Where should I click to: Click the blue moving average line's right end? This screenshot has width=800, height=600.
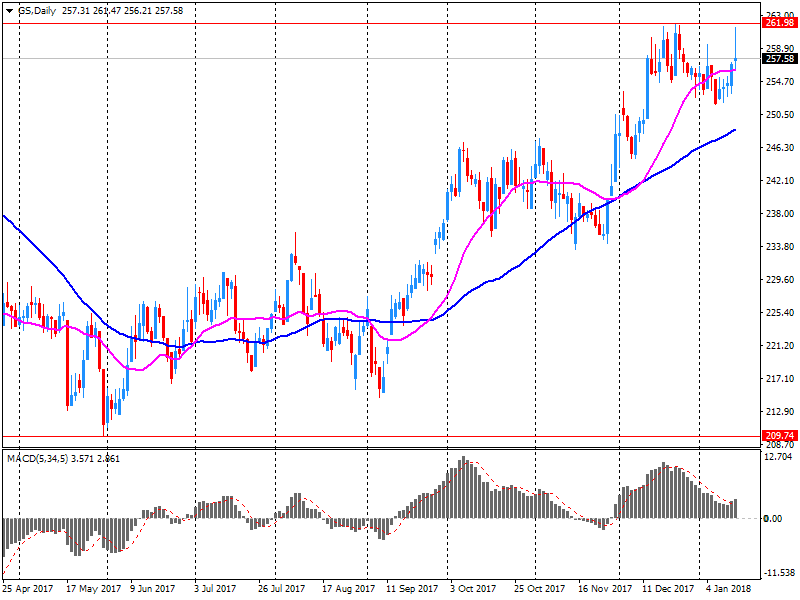pos(735,130)
